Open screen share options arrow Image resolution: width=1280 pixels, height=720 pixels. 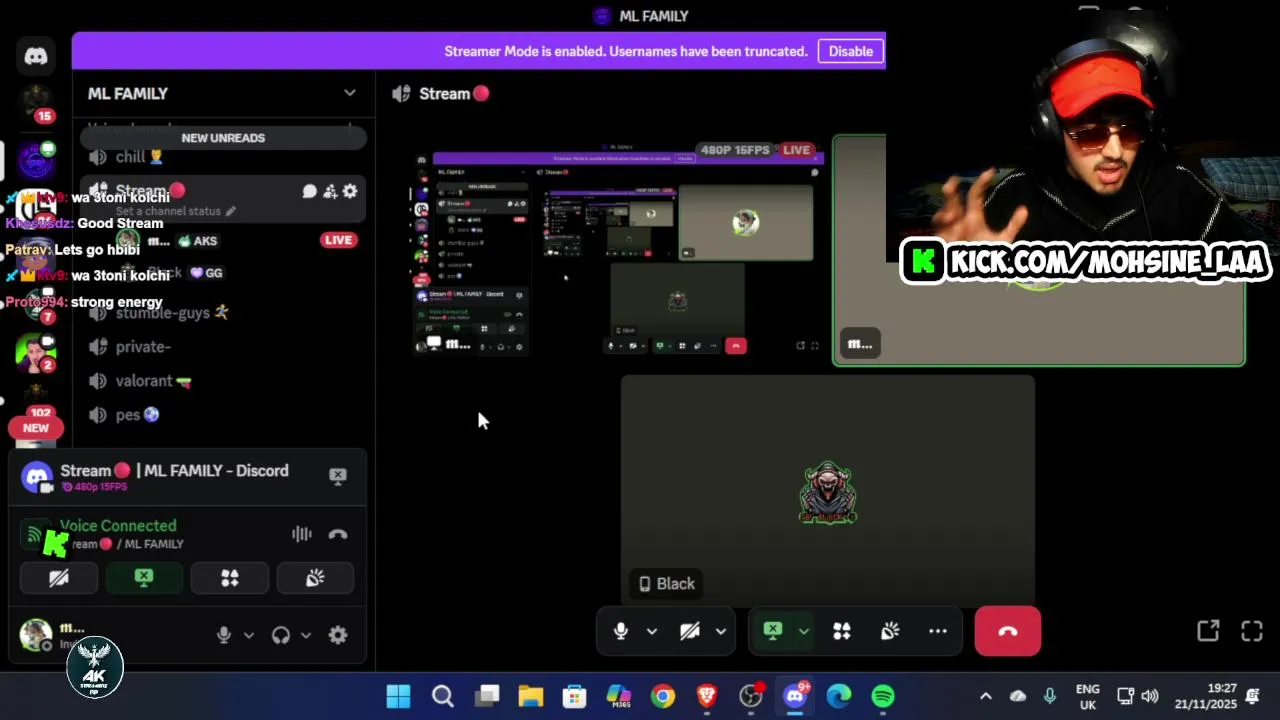point(803,631)
